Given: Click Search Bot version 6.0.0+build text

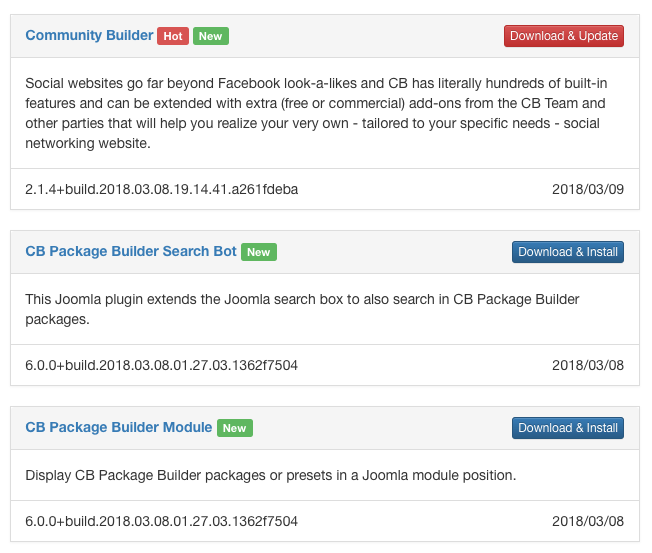Looking at the screenshot, I should 161,365.
